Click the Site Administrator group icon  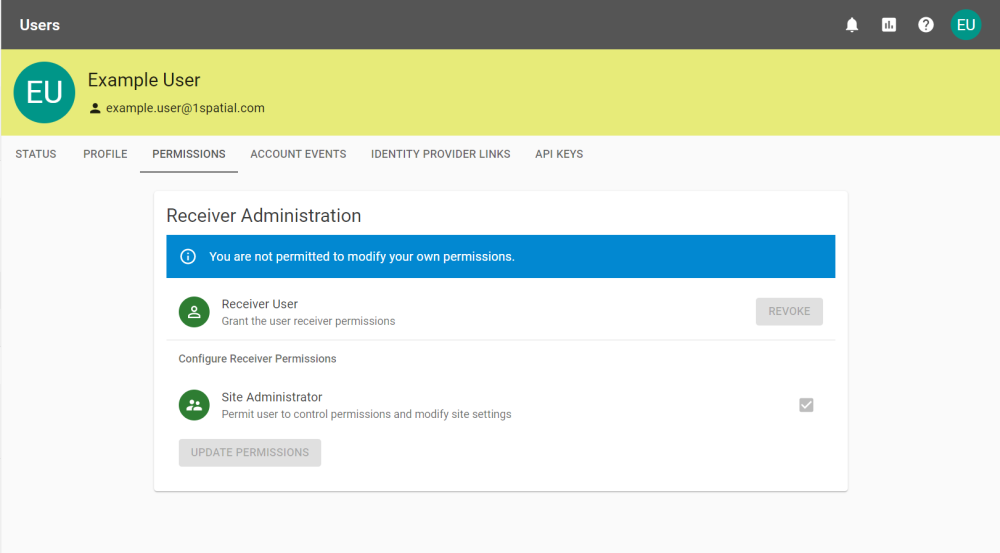pyautogui.click(x=194, y=405)
